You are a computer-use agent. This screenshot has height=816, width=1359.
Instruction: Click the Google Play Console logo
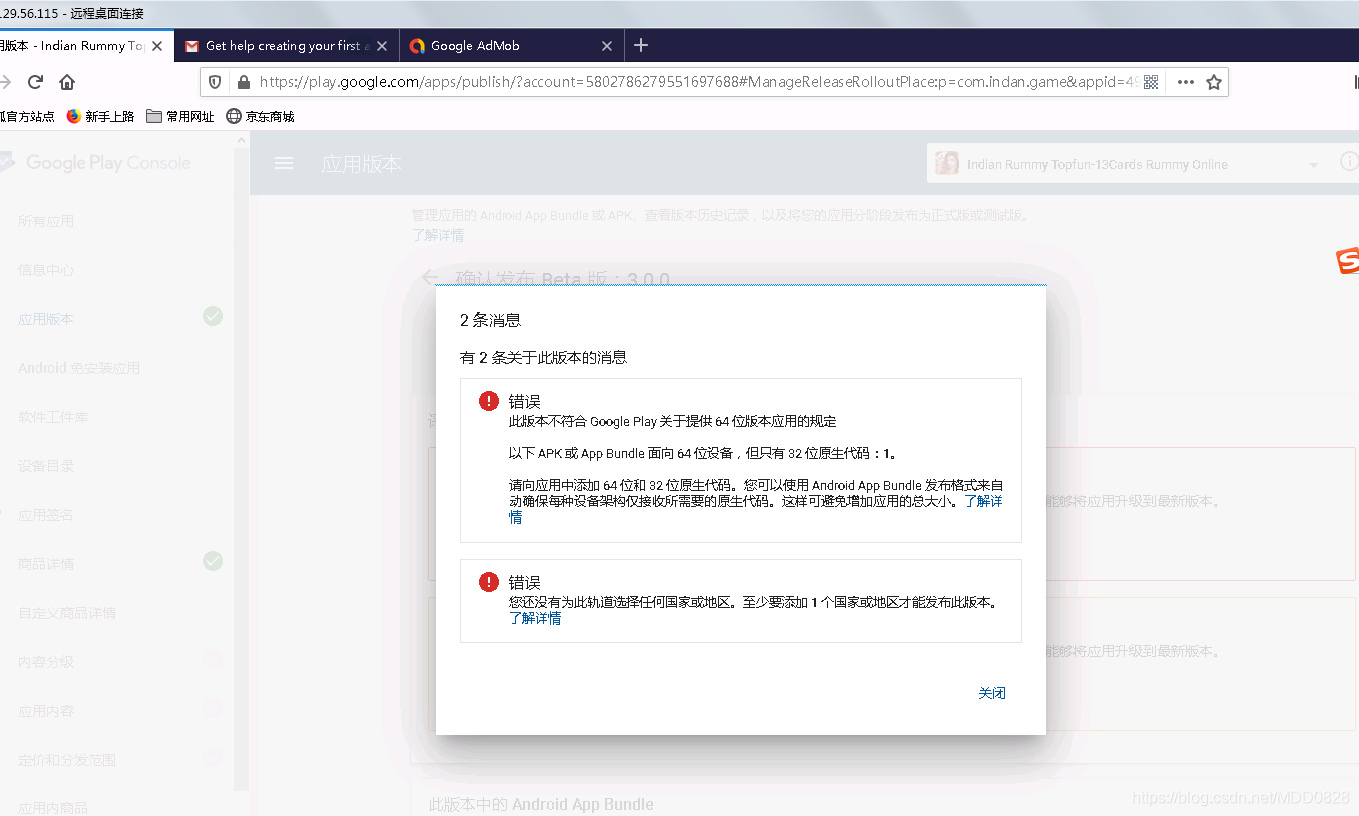point(96,162)
